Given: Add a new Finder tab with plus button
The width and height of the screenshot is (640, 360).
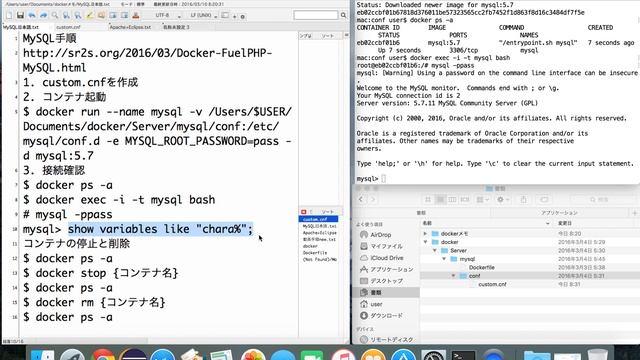Looking at the screenshot, I should coord(634,213).
